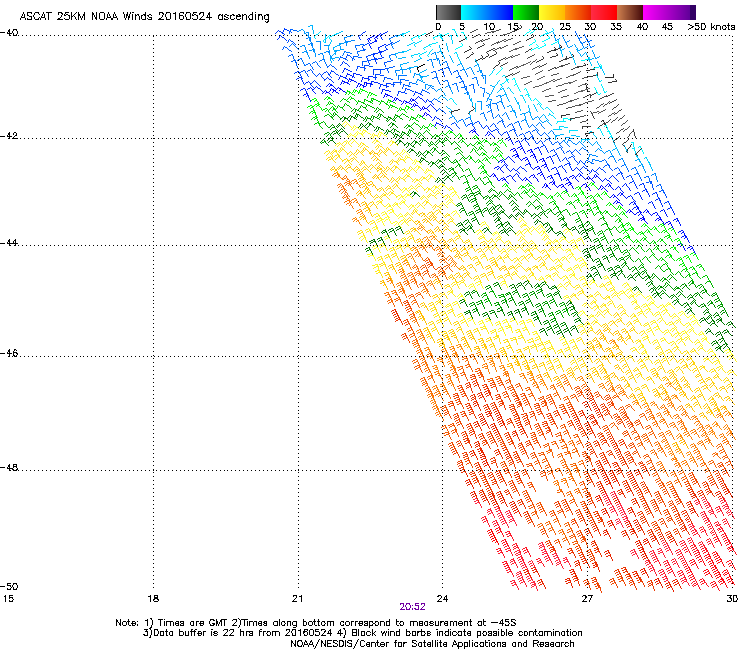Click the '-46' latitude axis label
Viewport: 740px width, 650px height.
tap(9, 354)
